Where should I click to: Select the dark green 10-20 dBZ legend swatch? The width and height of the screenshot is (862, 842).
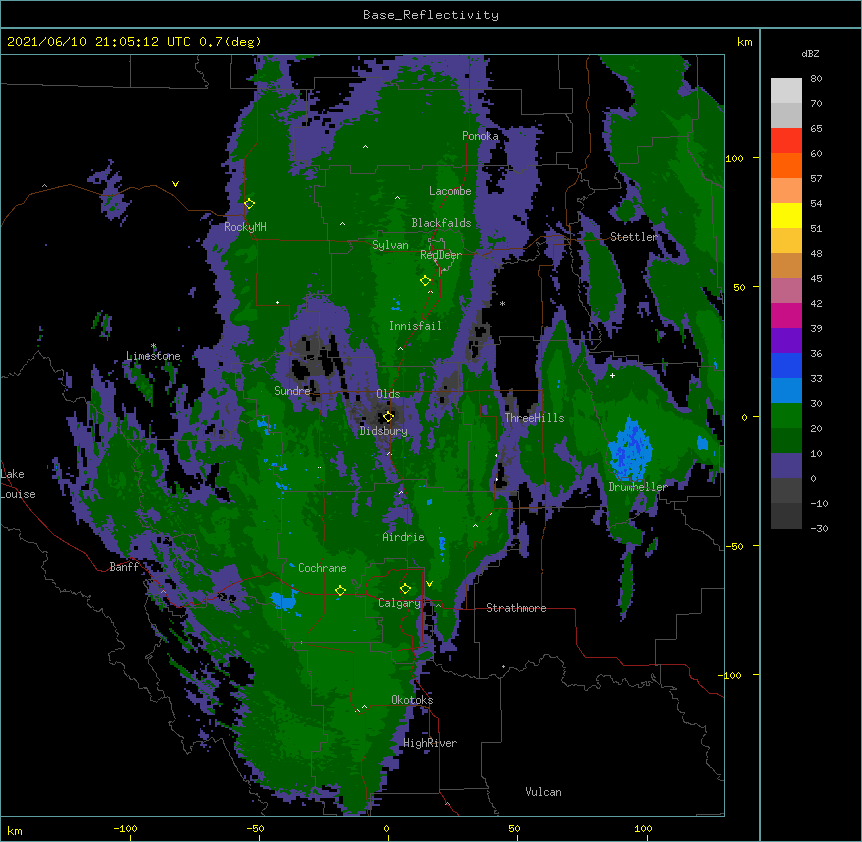point(786,441)
